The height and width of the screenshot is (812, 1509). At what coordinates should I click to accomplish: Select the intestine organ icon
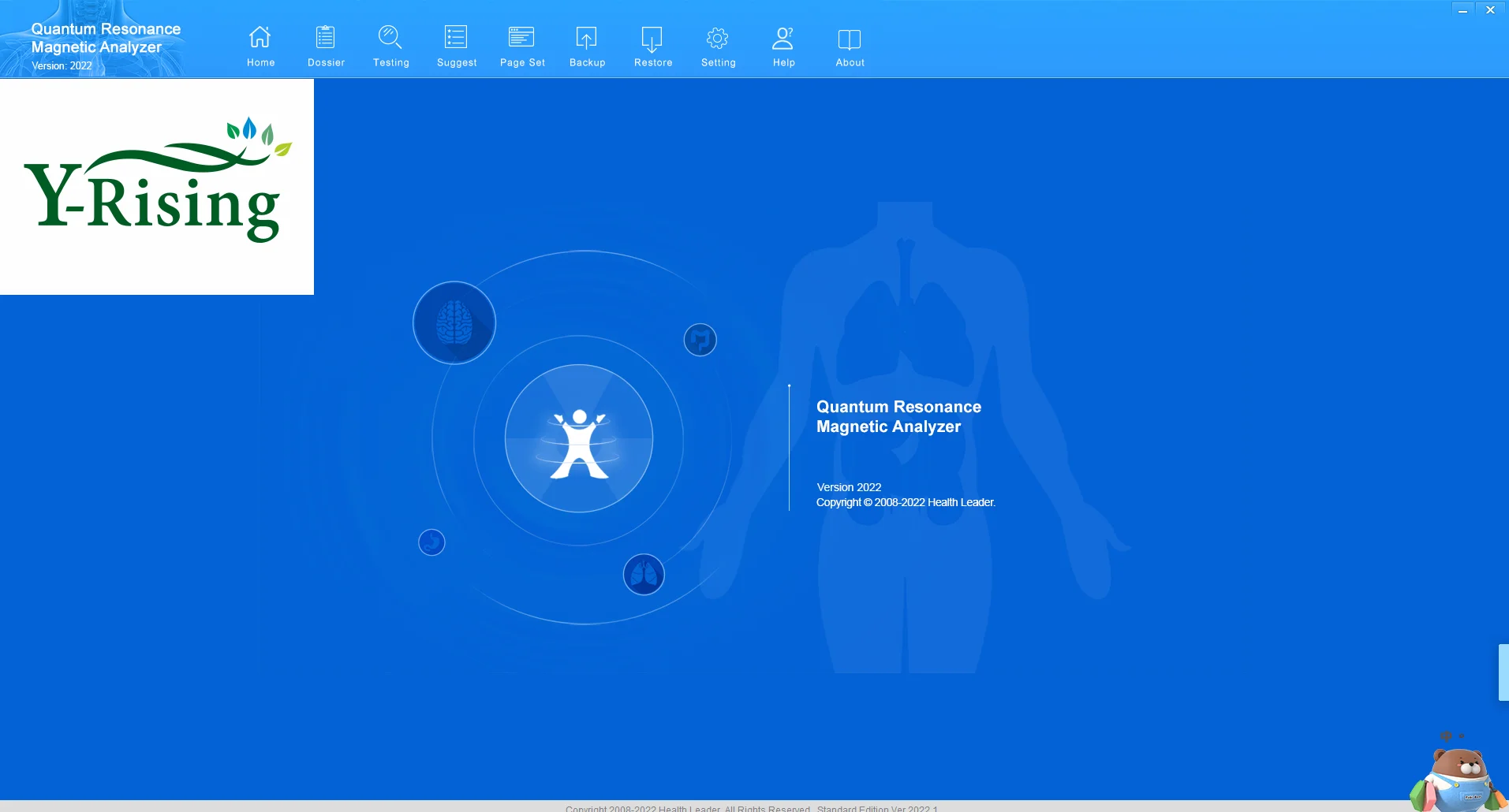click(x=700, y=340)
